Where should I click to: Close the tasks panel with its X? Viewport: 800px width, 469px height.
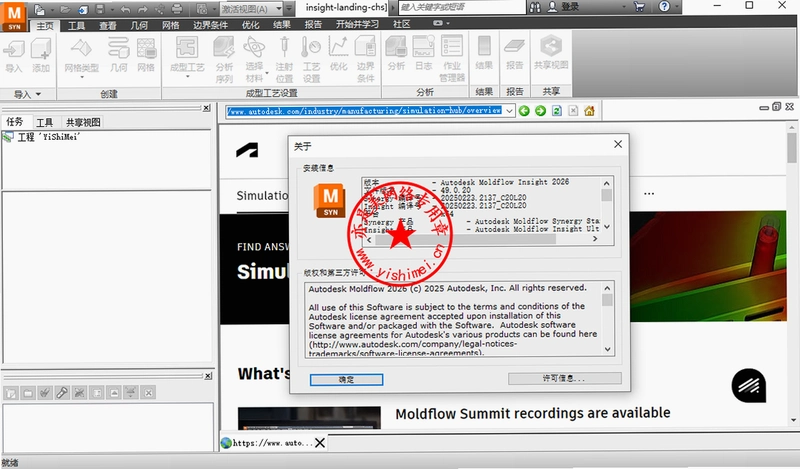[206, 108]
